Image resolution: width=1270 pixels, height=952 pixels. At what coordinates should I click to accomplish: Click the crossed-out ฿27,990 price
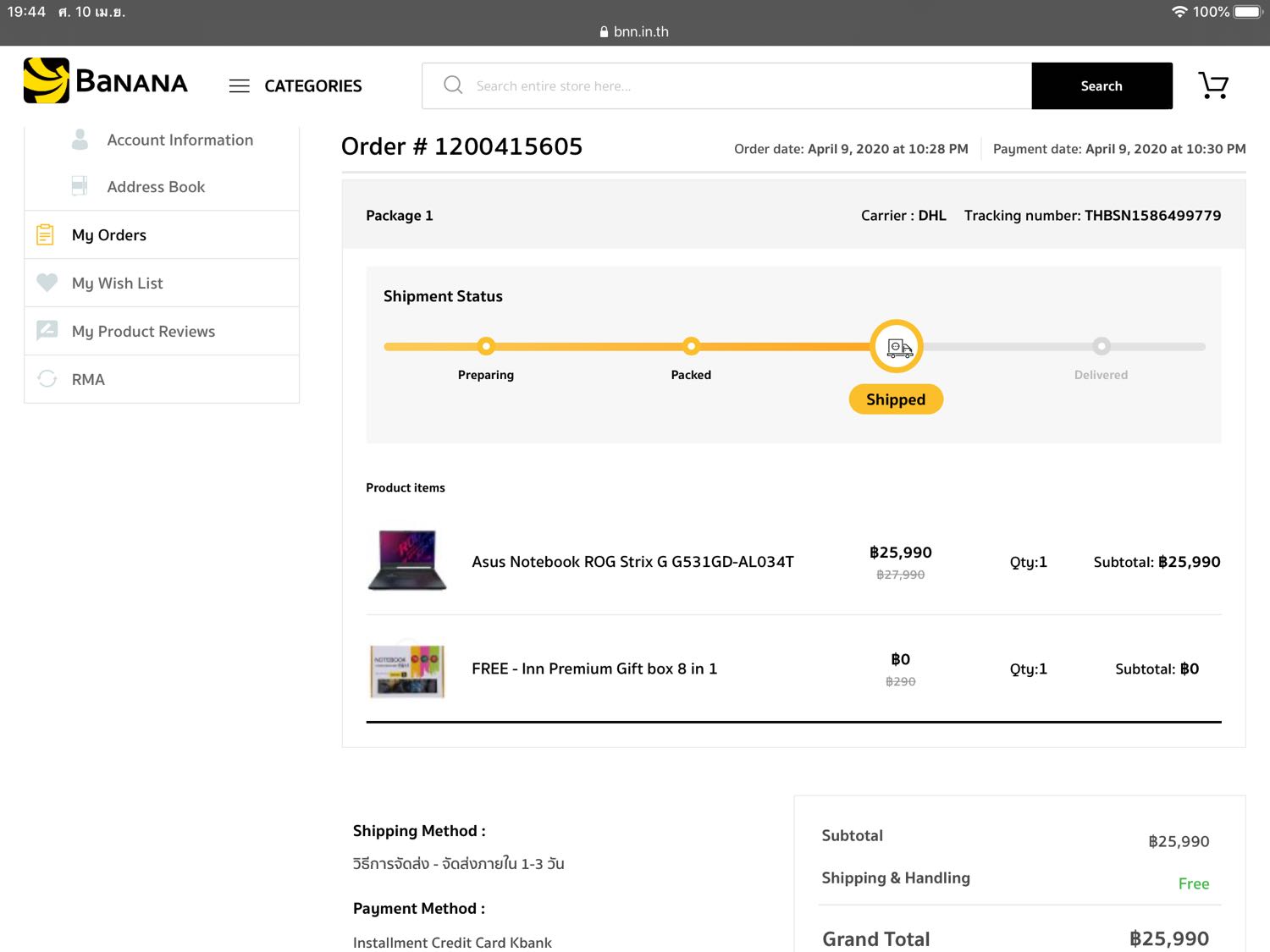tap(901, 575)
